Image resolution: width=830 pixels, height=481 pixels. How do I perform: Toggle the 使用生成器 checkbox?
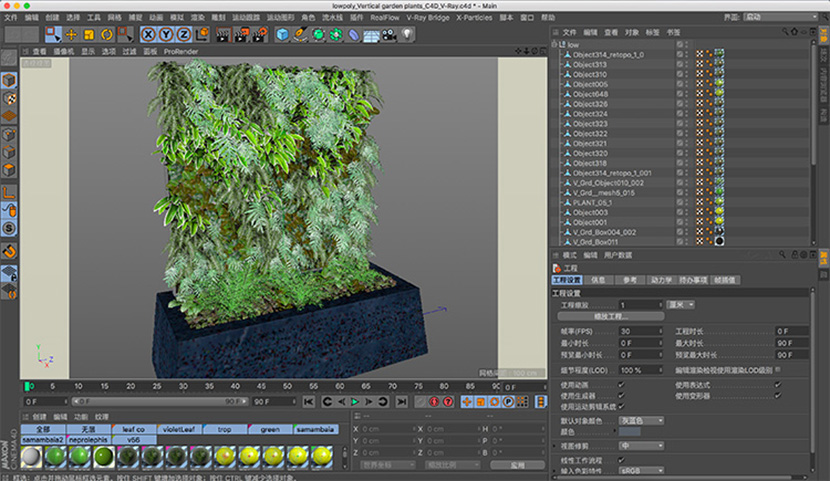[621, 395]
